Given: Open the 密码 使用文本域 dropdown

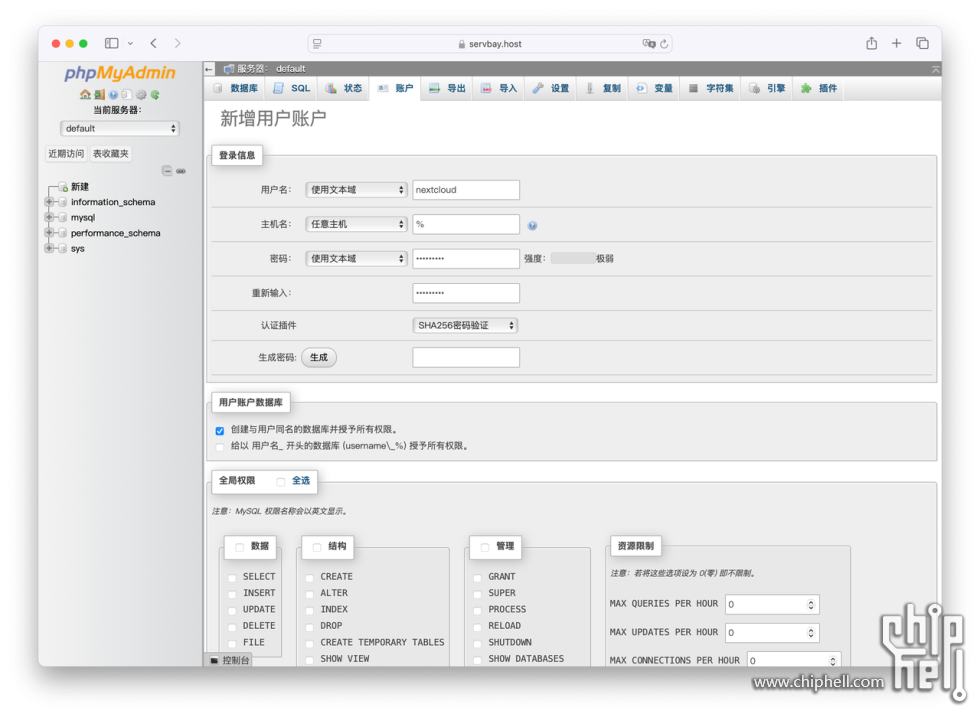Looking at the screenshot, I should [356, 258].
